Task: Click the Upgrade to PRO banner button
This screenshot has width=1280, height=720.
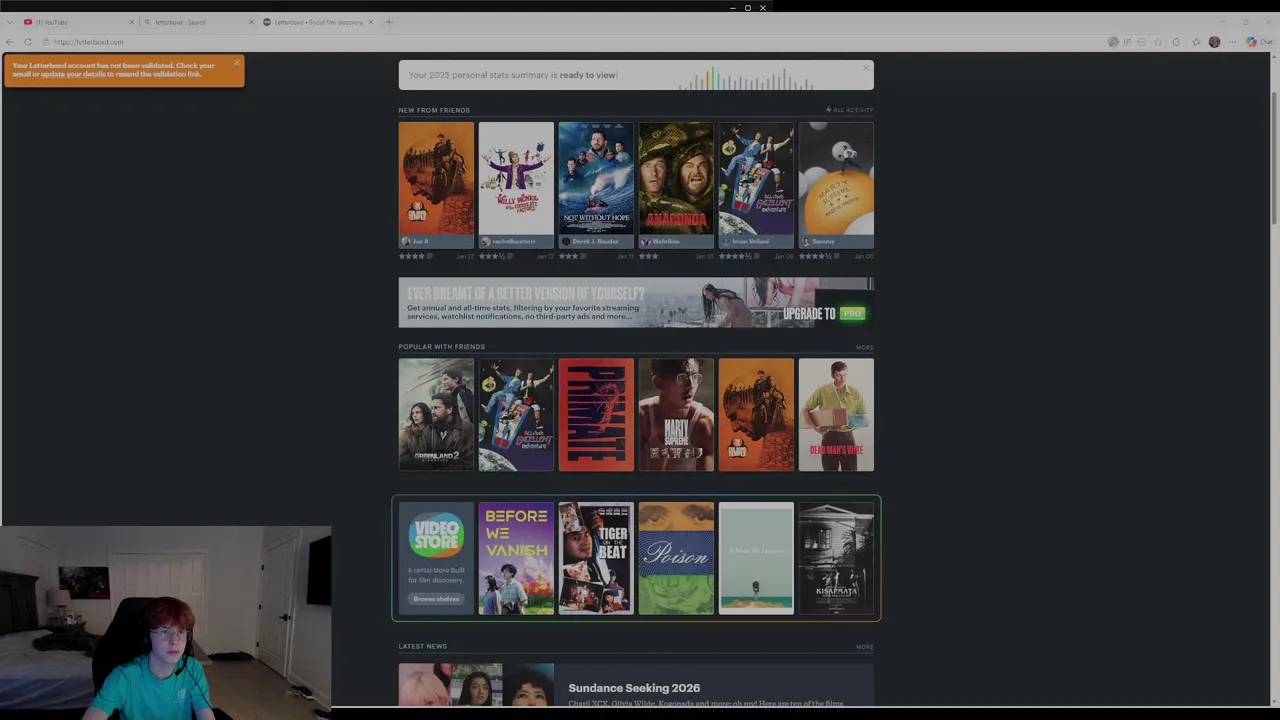Action: 824,313
